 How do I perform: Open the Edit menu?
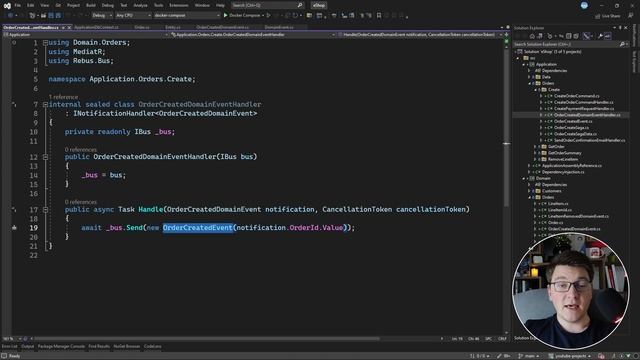(x=31, y=5)
